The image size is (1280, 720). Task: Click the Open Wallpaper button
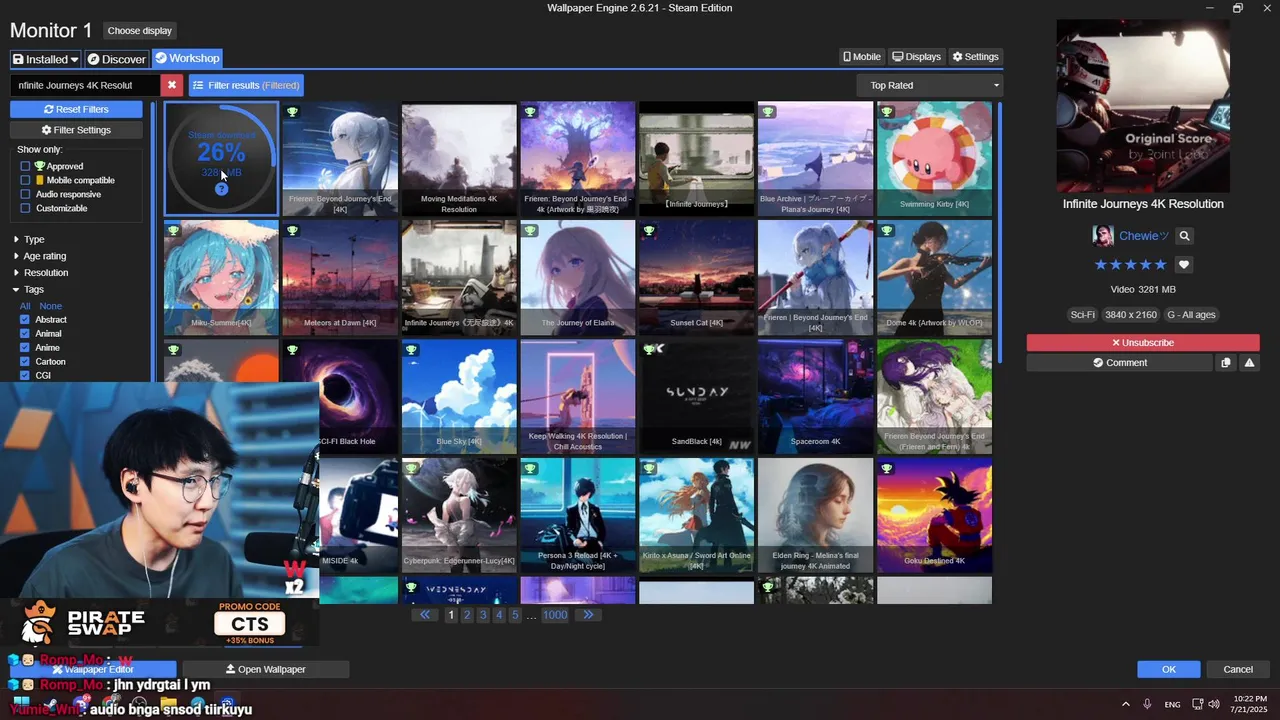click(x=266, y=669)
